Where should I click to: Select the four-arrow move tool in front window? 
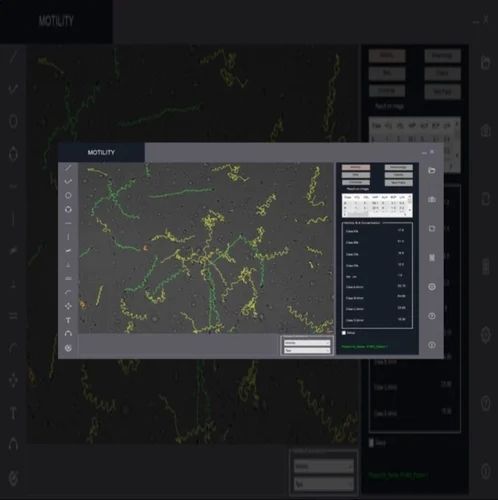coord(68,306)
